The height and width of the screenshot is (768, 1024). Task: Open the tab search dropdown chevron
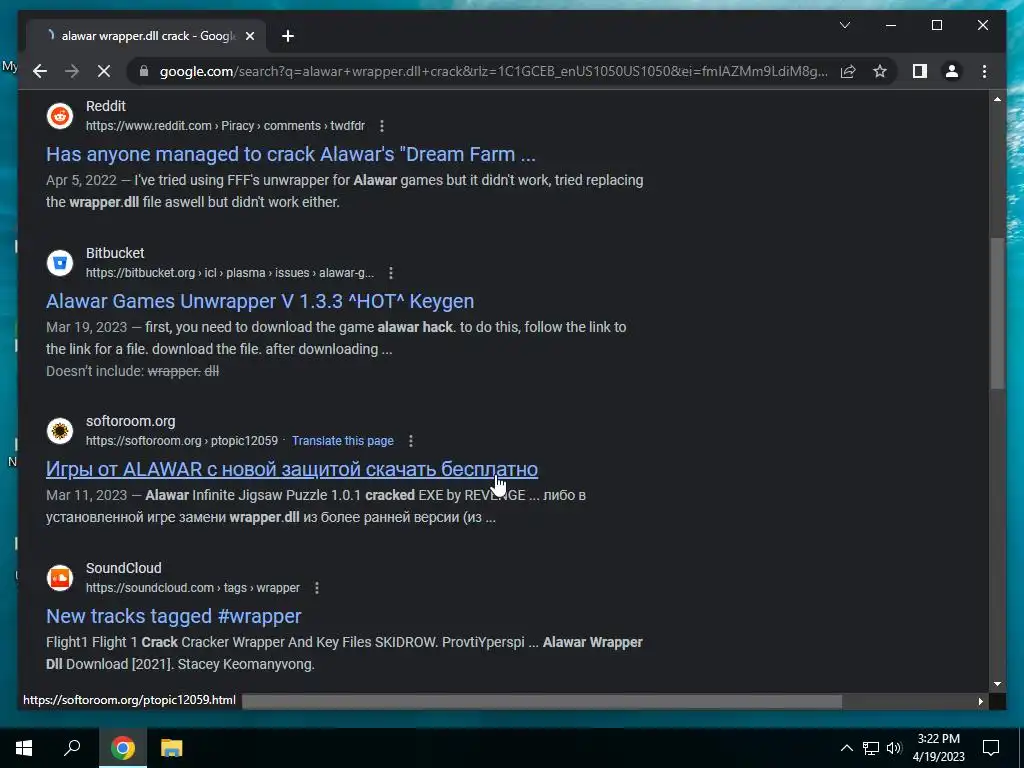pyautogui.click(x=845, y=25)
